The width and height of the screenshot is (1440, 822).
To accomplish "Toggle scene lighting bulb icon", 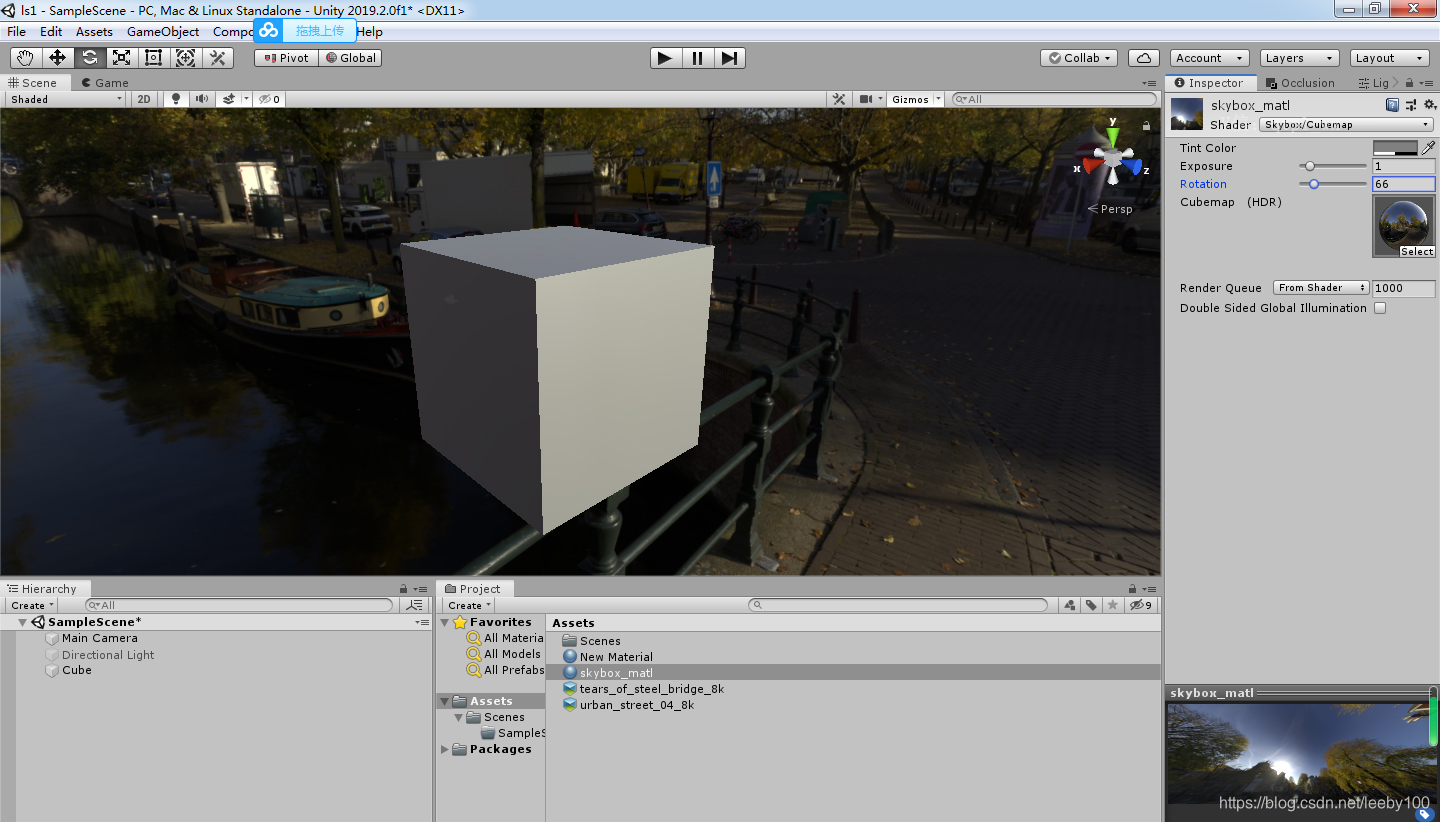I will [x=176, y=99].
